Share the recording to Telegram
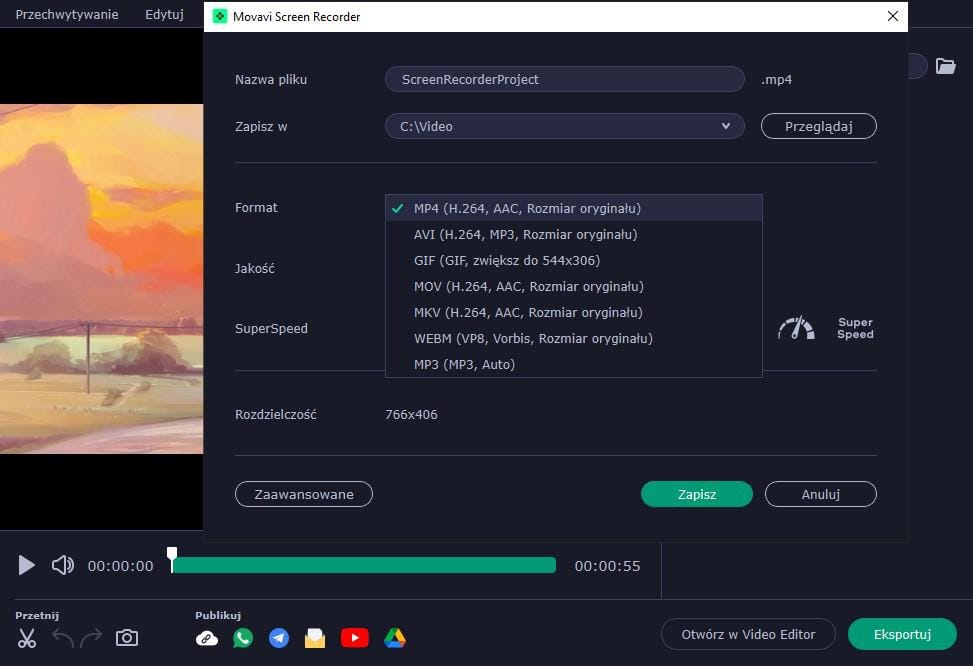 279,638
